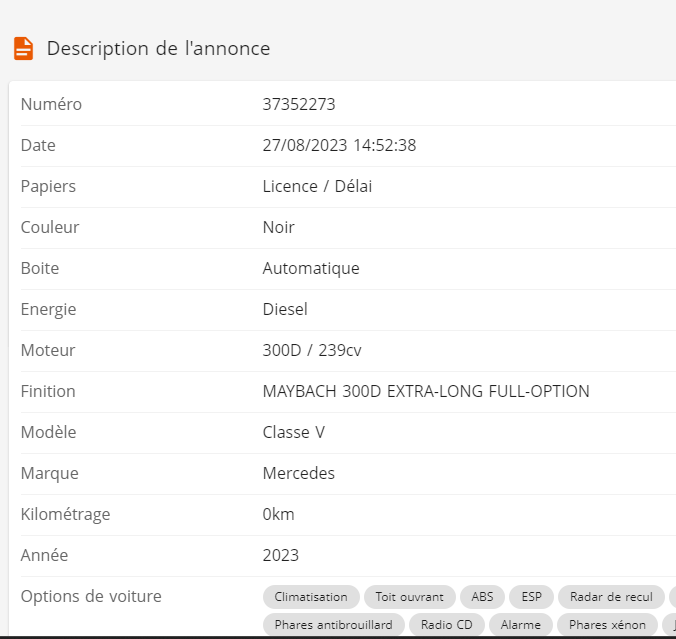Click the 'Moteur' row label
This screenshot has height=639, width=676.
(x=48, y=350)
